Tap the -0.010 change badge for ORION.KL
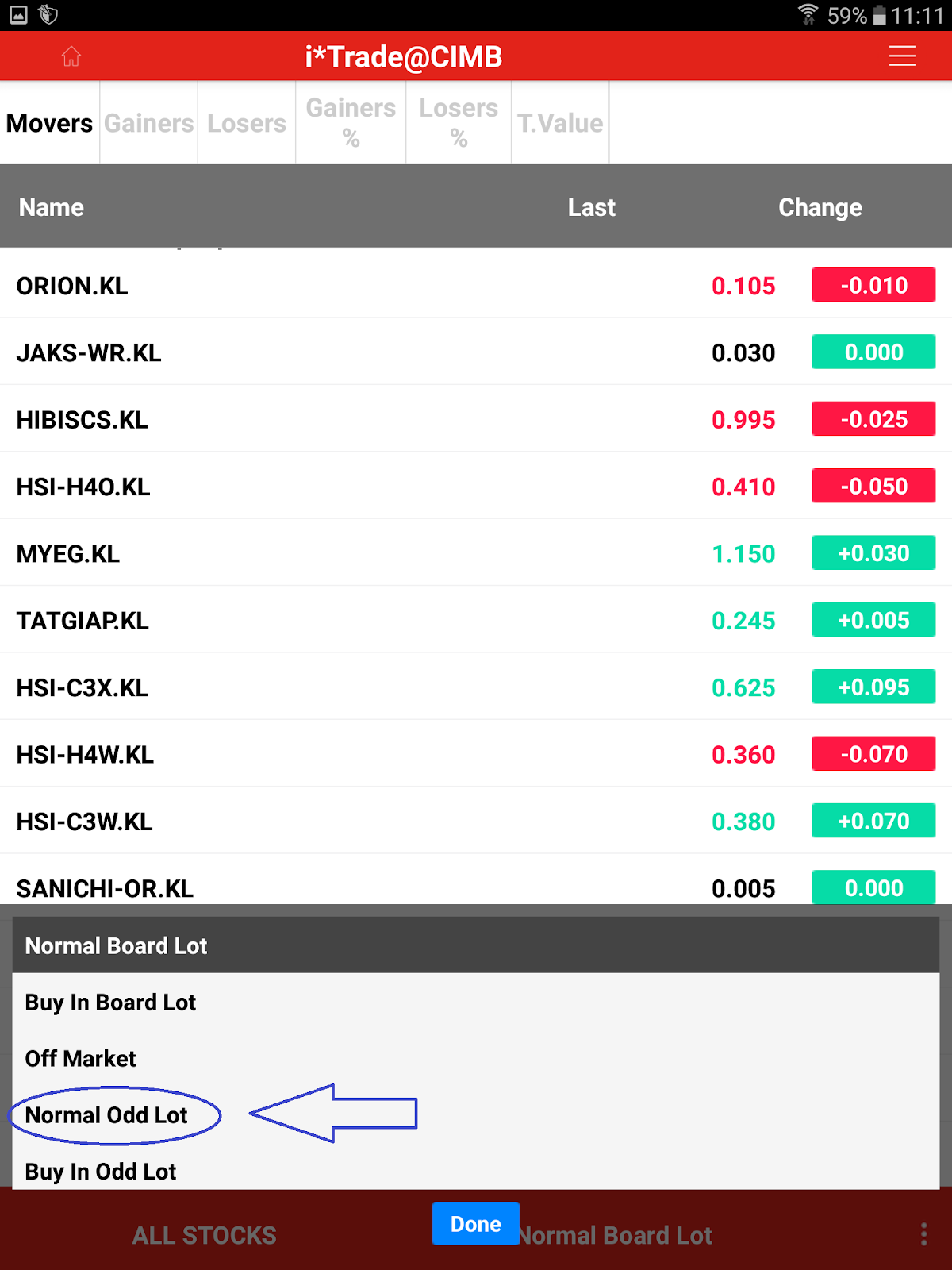 click(x=873, y=285)
